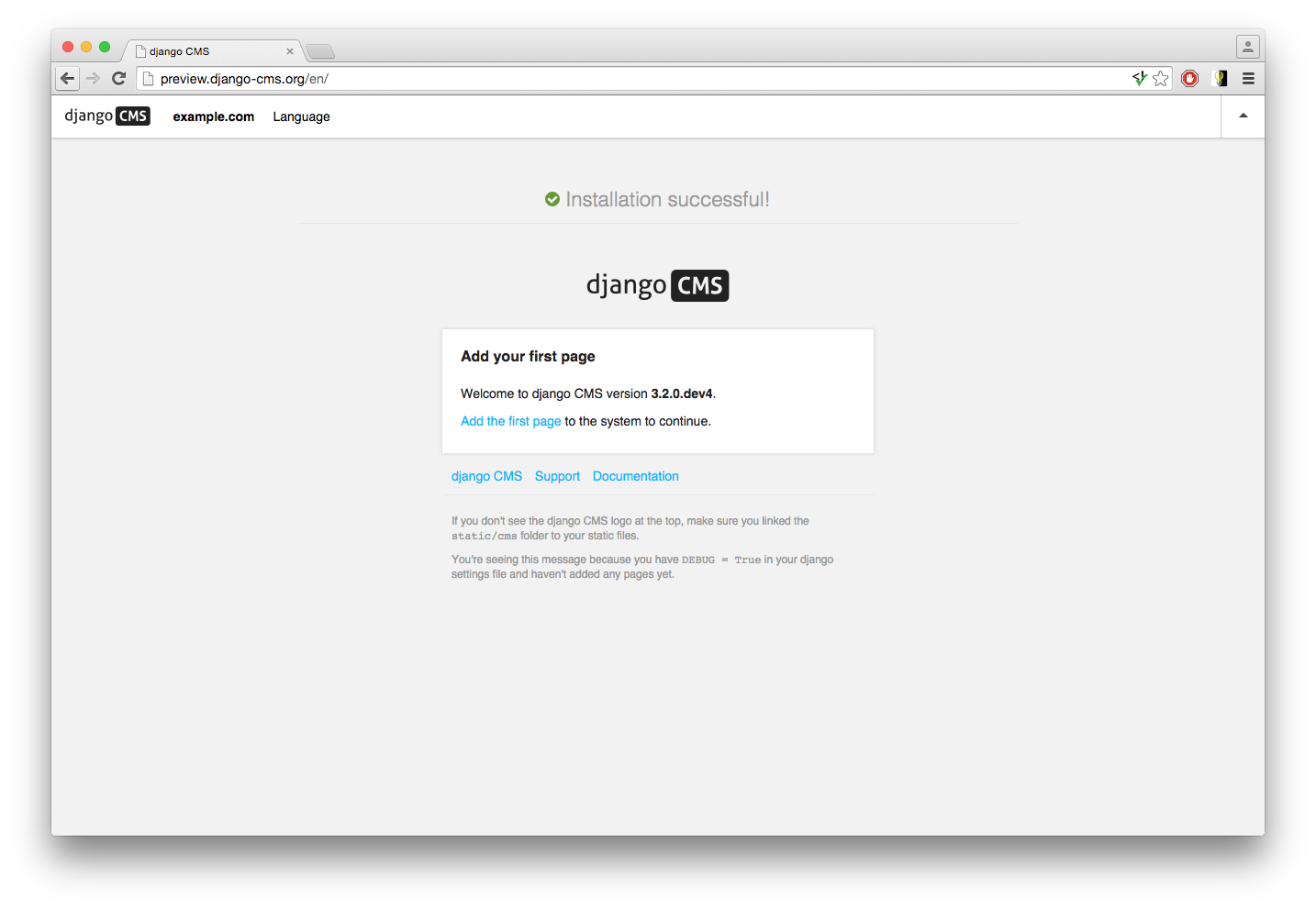Open the Documentation link

pos(635,476)
